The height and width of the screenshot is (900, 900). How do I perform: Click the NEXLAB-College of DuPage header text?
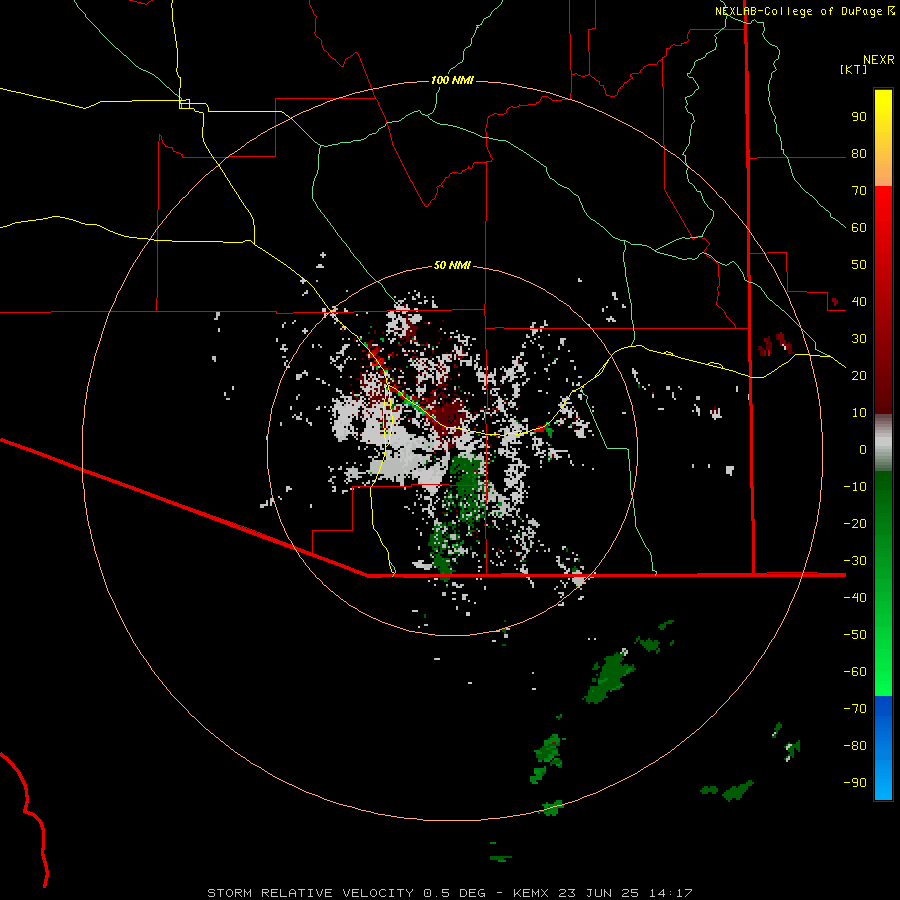point(798,11)
